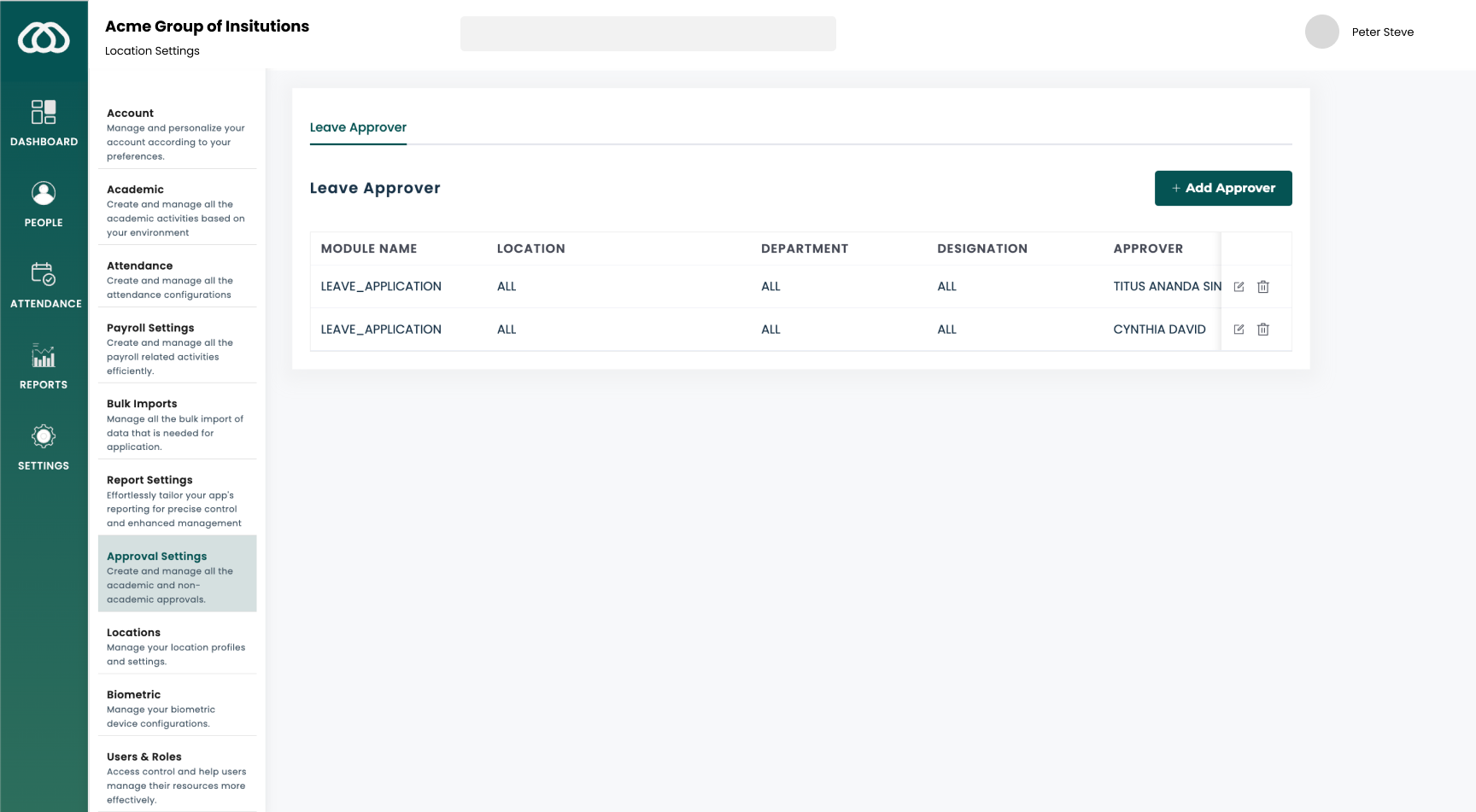Switch to the Leave Approver tab

click(358, 127)
